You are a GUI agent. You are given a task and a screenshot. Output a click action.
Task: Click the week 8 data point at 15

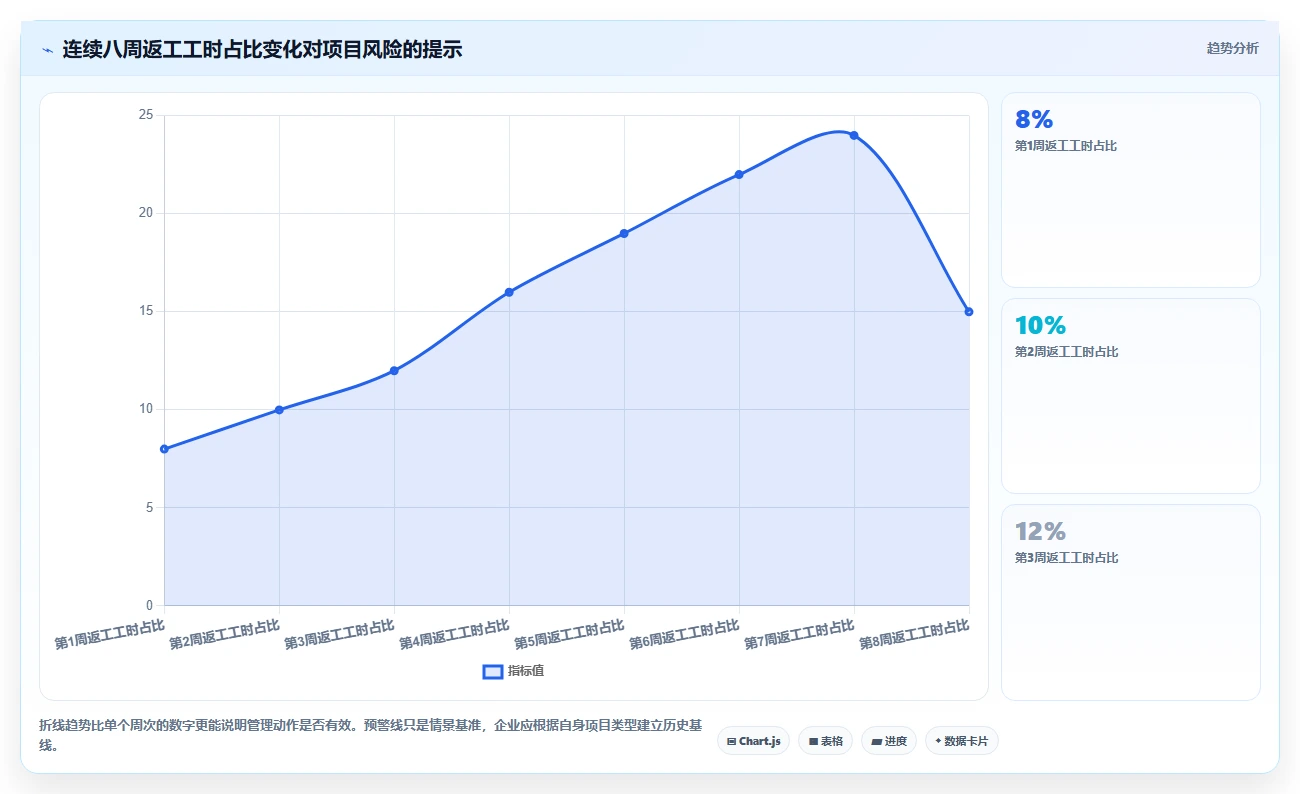pyautogui.click(x=969, y=312)
